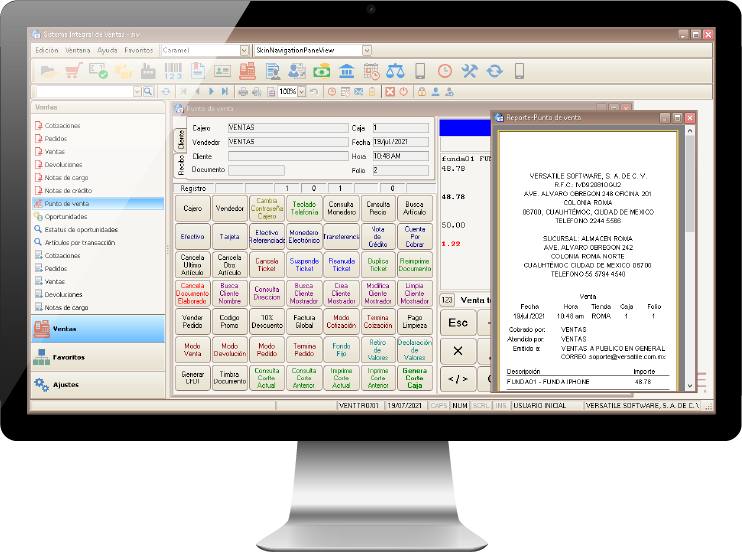The width and height of the screenshot is (742, 552).
Task: Select Artículos por transacción in sidebar
Action: 80,242
